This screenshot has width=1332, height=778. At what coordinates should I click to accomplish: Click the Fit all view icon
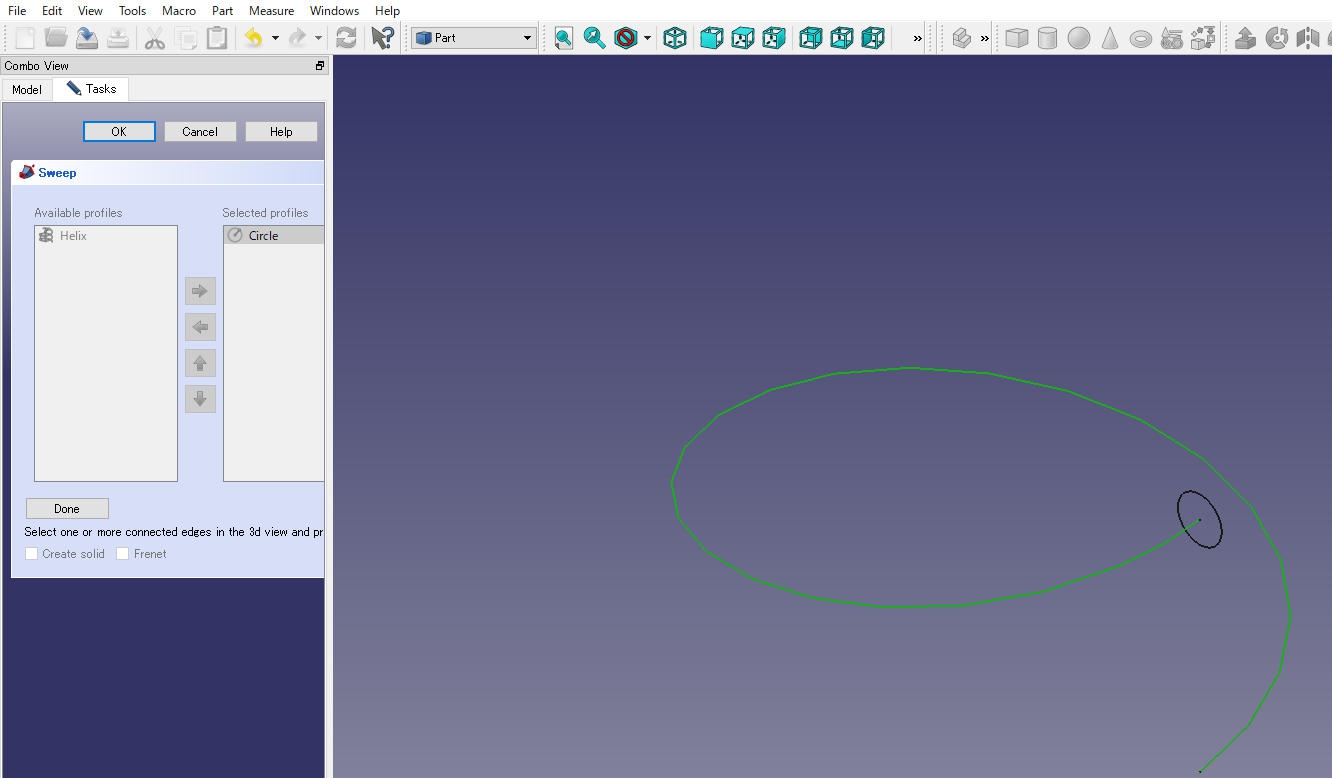coord(564,39)
